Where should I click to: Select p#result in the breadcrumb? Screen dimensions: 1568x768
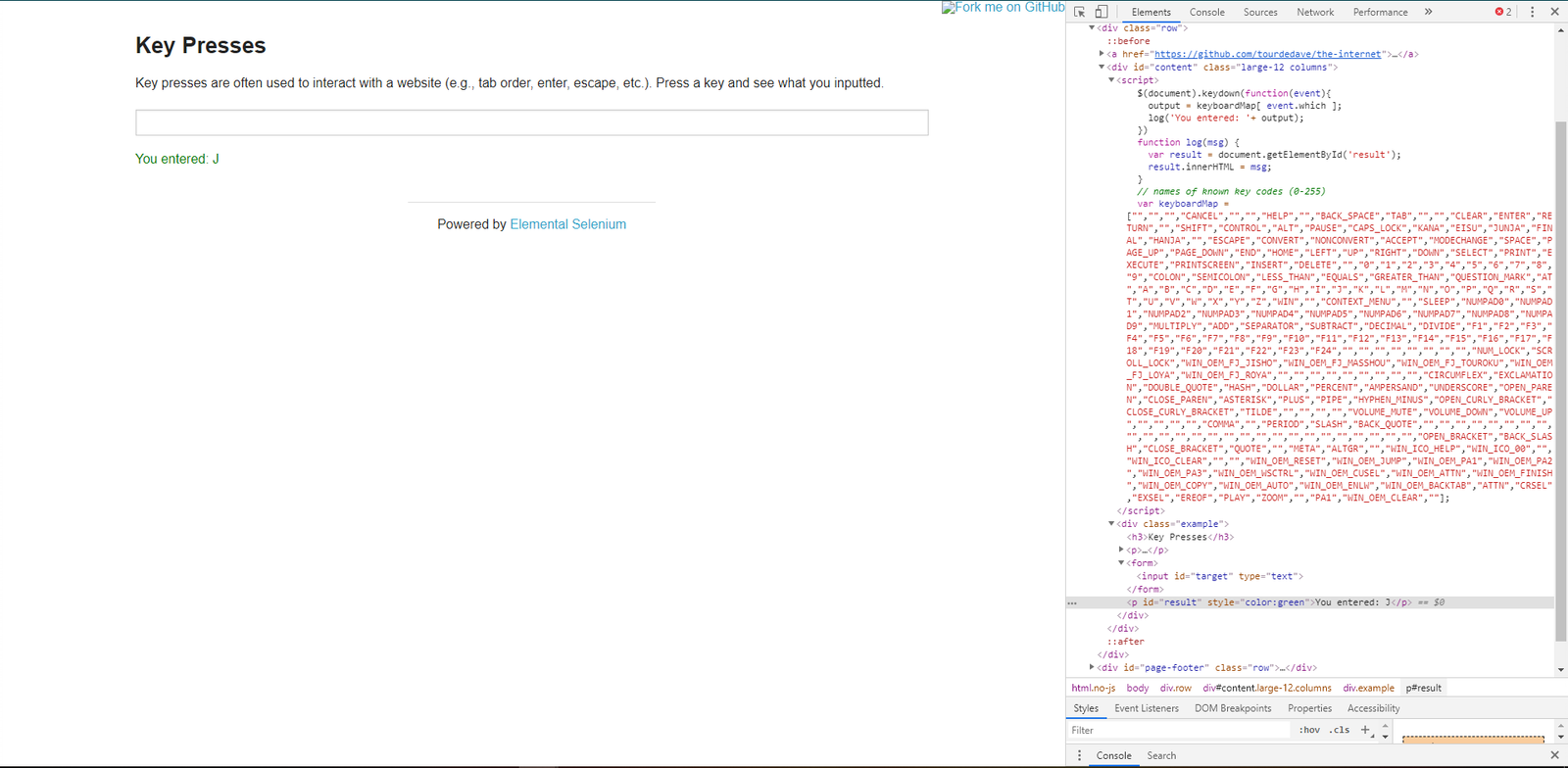coord(1423,688)
